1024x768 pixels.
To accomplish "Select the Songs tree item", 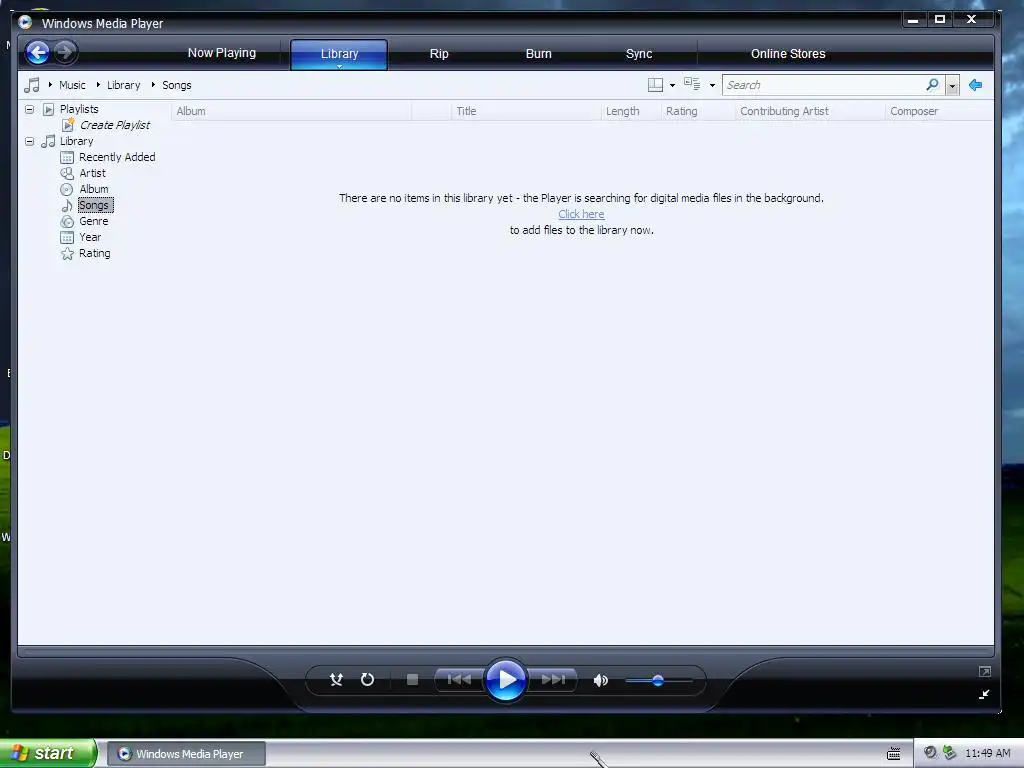I will [x=95, y=205].
